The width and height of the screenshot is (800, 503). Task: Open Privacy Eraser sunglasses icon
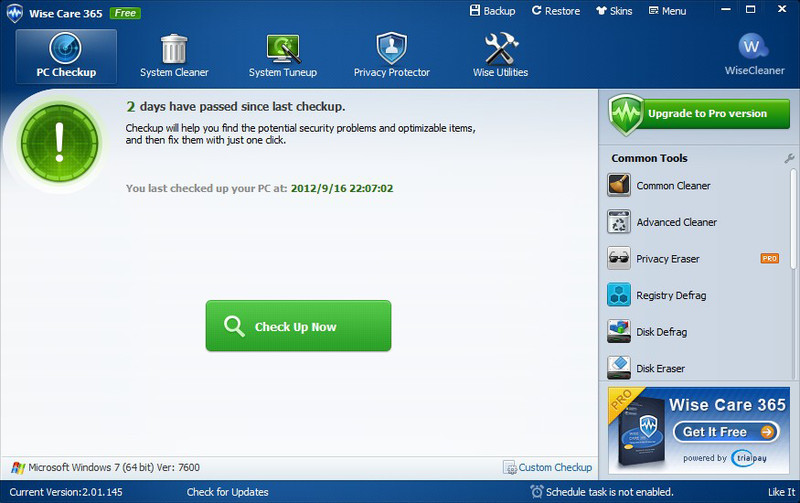click(619, 258)
